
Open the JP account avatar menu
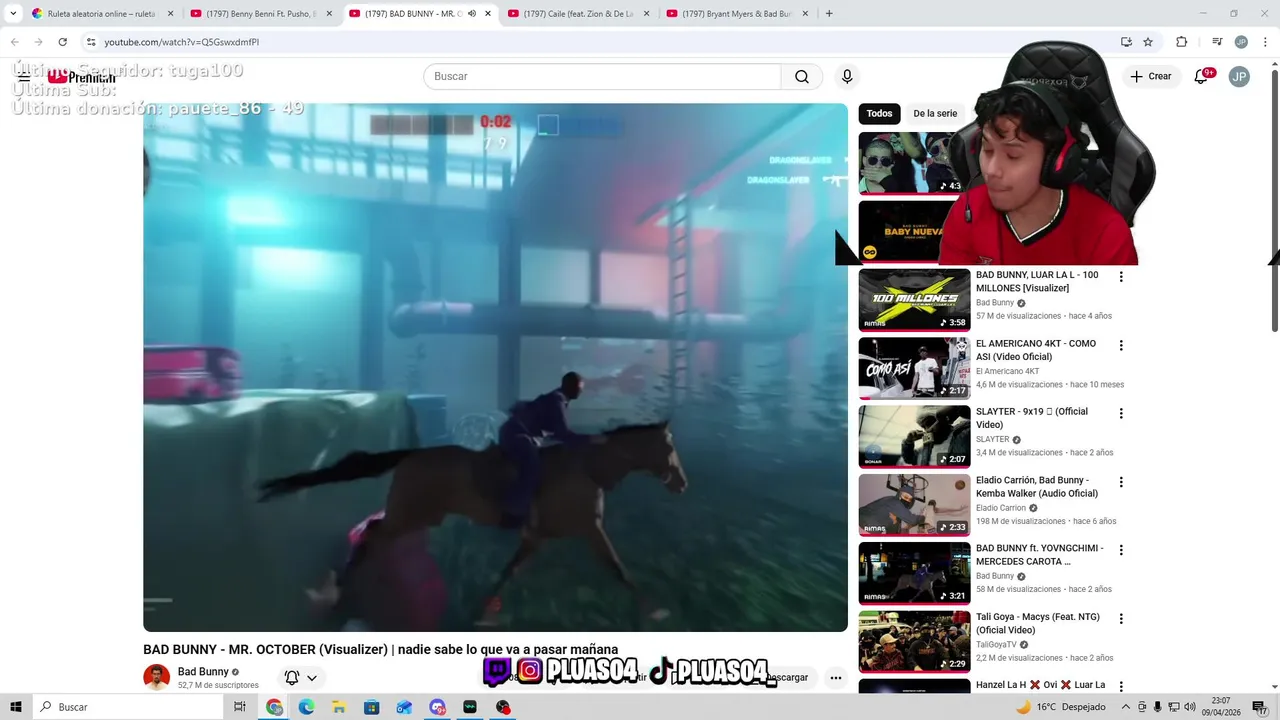click(x=1239, y=76)
